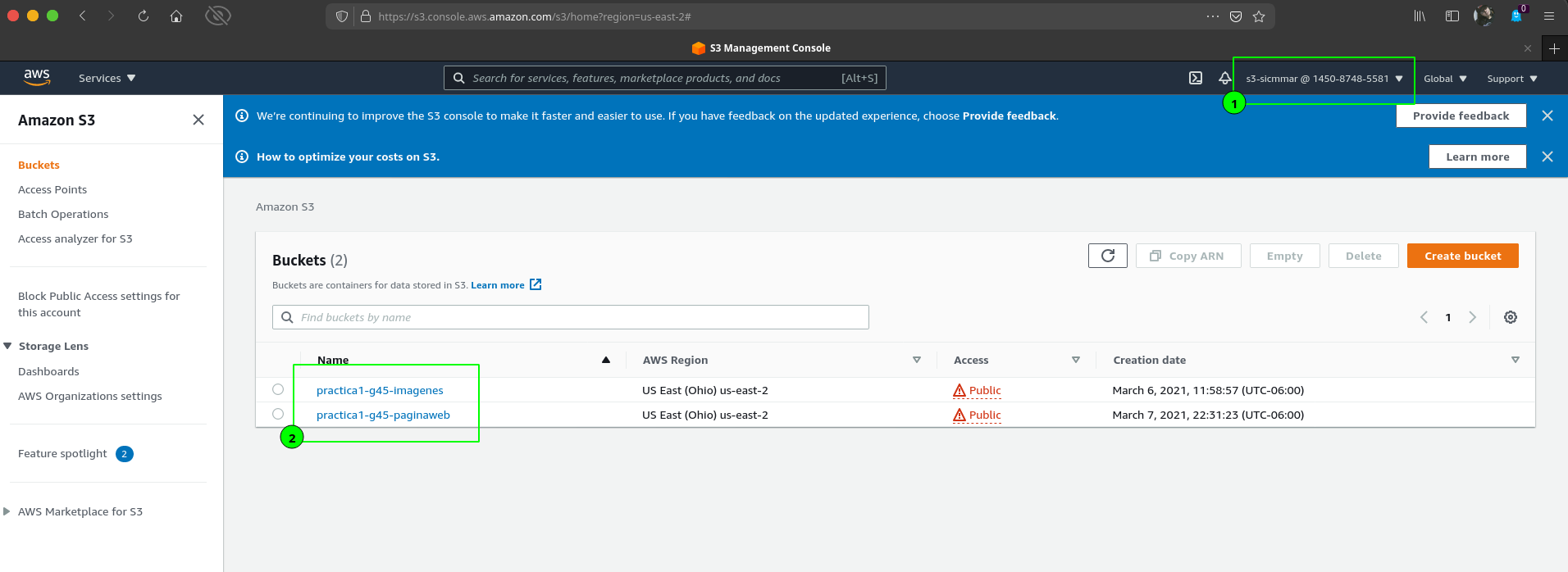This screenshot has width=1568, height=572.
Task: Click the Empty button
Action: [1284, 256]
